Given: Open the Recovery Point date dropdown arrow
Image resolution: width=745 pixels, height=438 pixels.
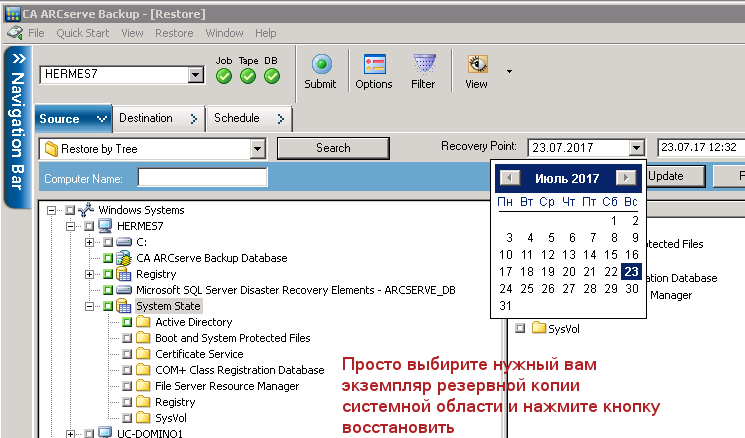Looking at the screenshot, I should [x=636, y=148].
